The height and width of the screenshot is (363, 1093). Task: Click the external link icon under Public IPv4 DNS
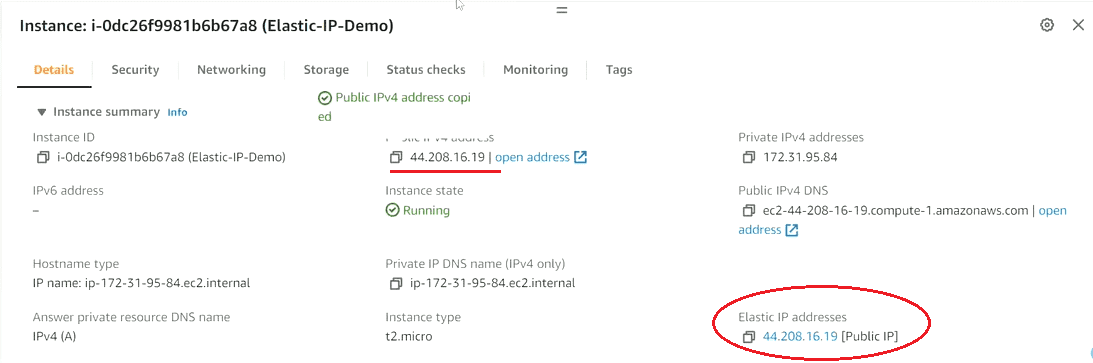pyautogui.click(x=791, y=230)
